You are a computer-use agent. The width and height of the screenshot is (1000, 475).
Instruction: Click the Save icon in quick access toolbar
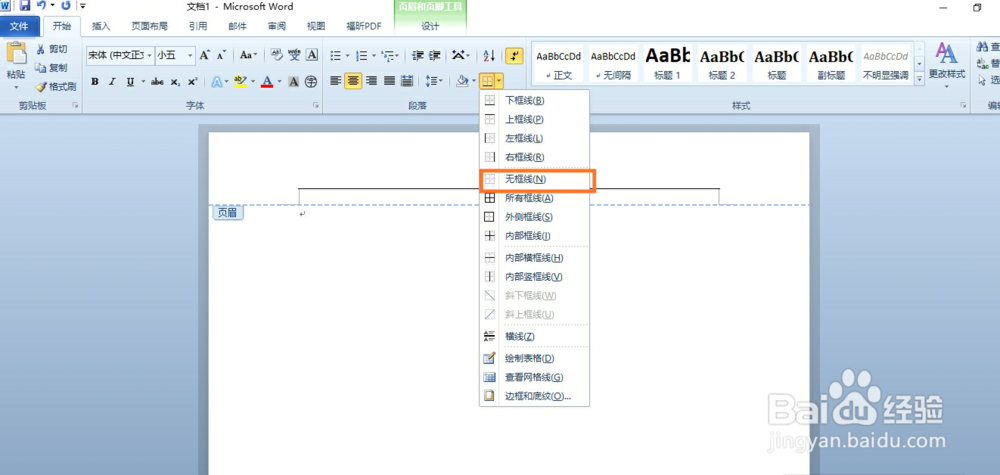(x=25, y=6)
